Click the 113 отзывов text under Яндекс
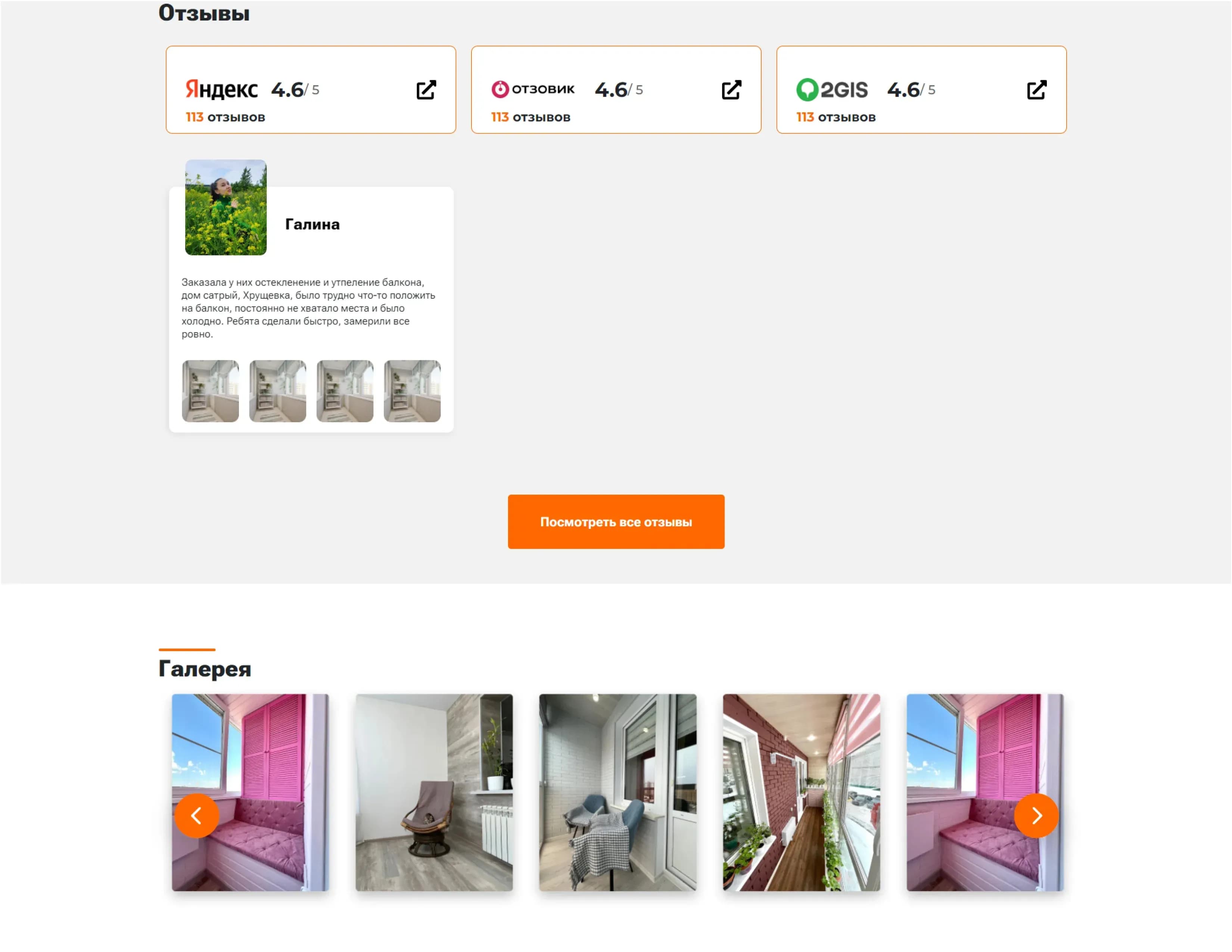Viewport: 1232px width, 952px height. (x=225, y=117)
